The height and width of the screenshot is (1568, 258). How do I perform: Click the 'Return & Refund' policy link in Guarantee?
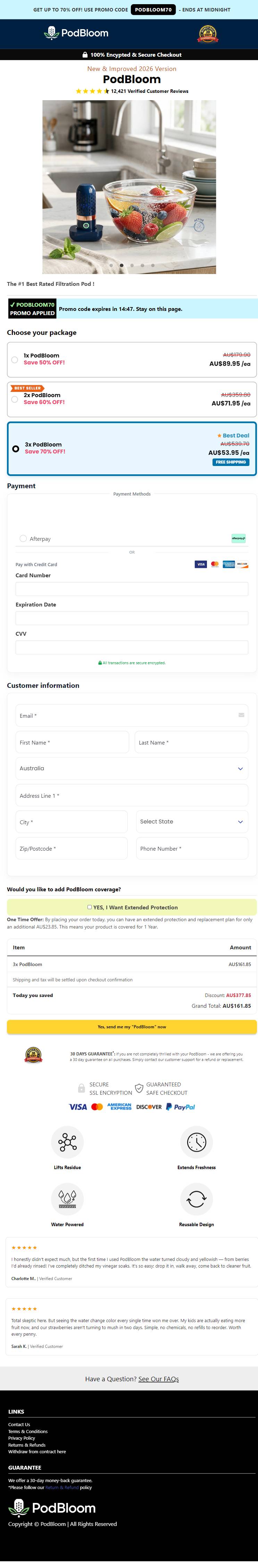[62, 1487]
